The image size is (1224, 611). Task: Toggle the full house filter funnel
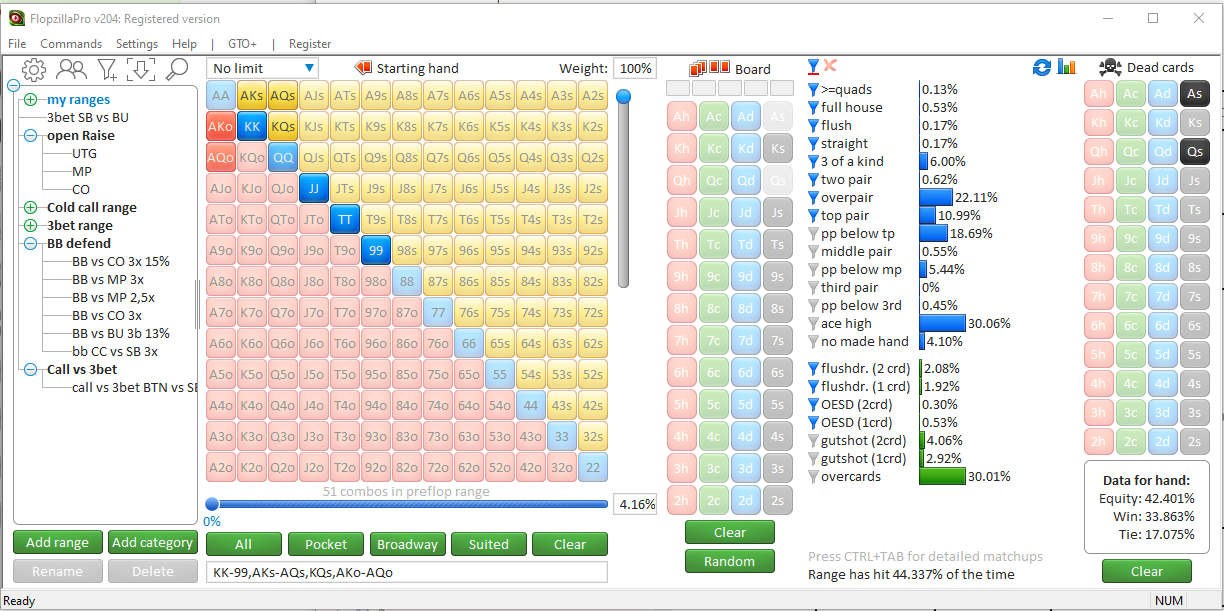click(x=813, y=107)
